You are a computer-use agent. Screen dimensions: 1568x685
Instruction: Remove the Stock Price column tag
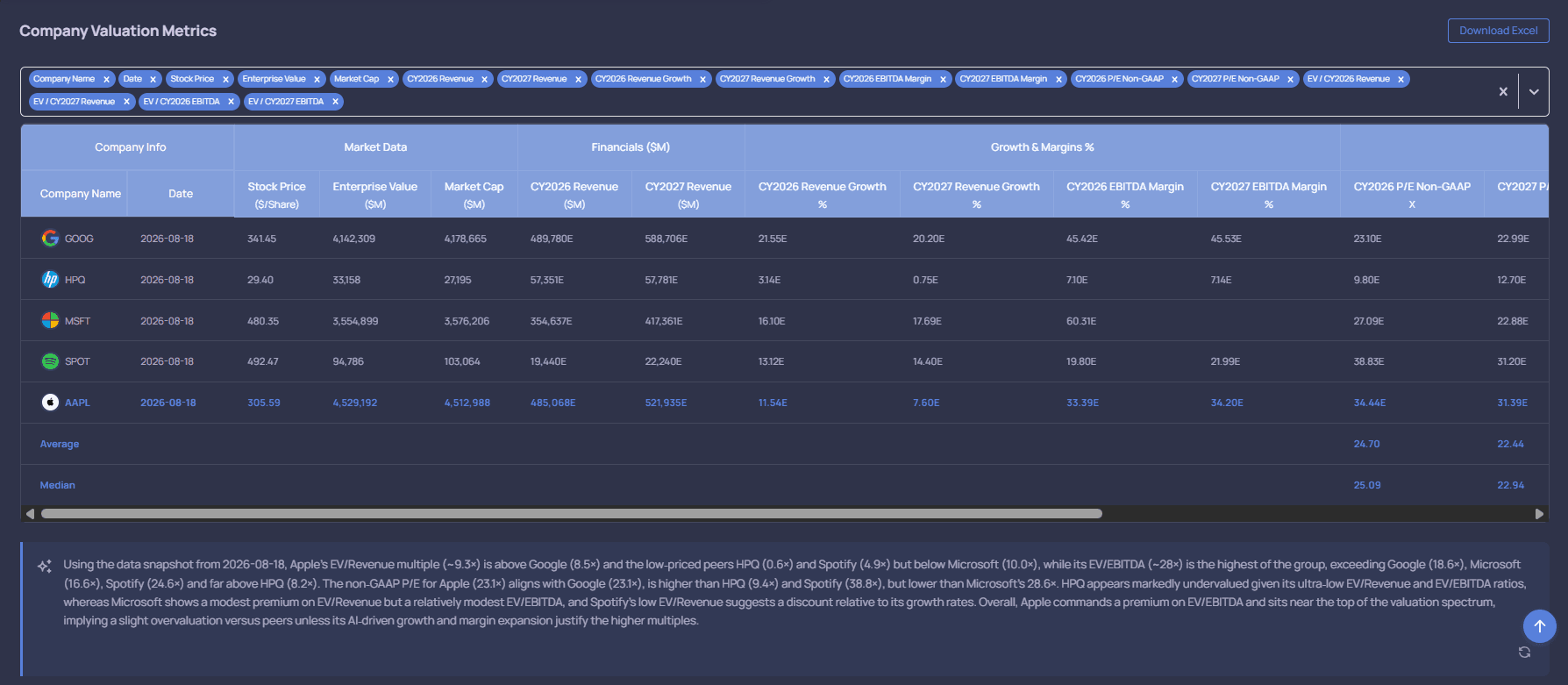[225, 79]
